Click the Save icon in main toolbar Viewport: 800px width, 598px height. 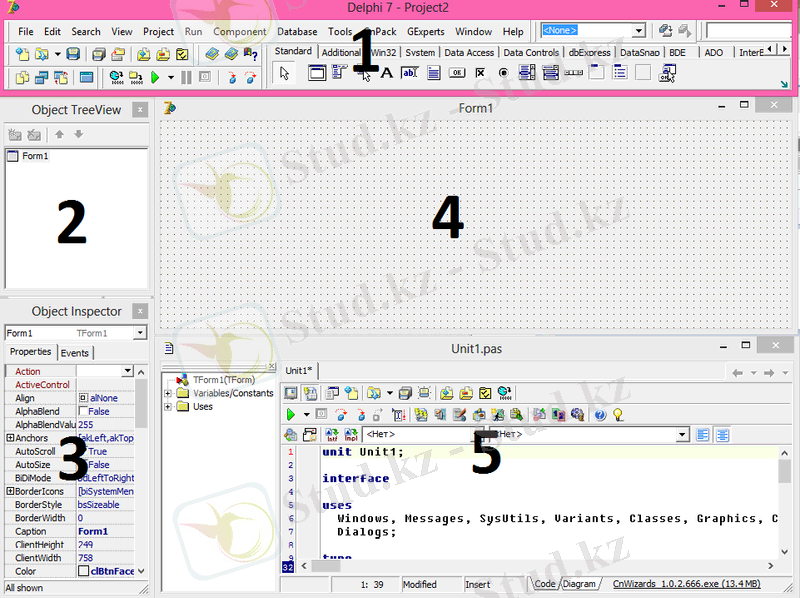click(73, 54)
